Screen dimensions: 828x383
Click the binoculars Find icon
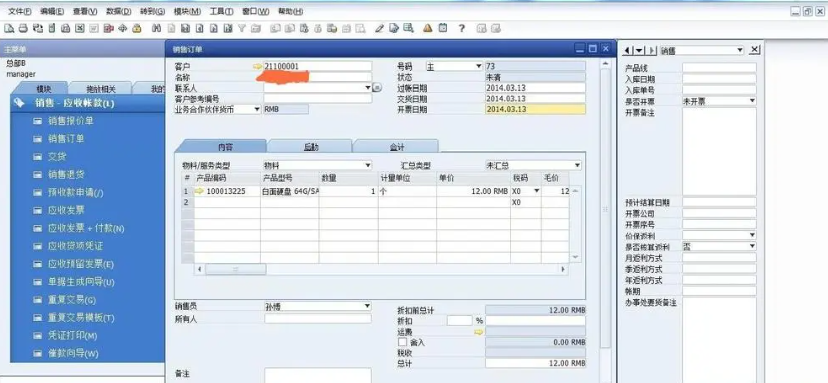(157, 29)
